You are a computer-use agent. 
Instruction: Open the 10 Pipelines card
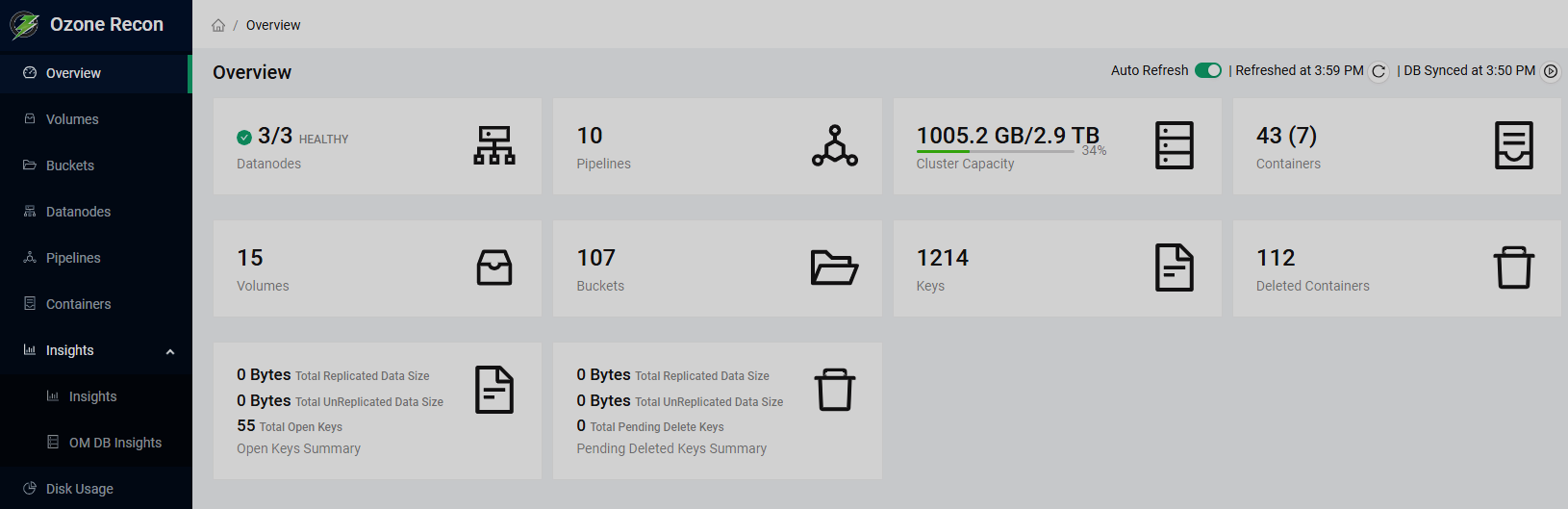coord(718,146)
